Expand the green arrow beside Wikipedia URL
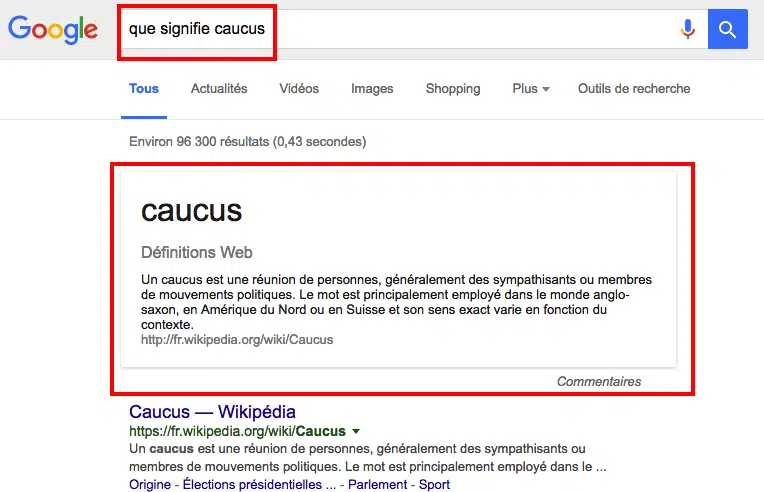Screen dimensions: 764x492 (355, 432)
